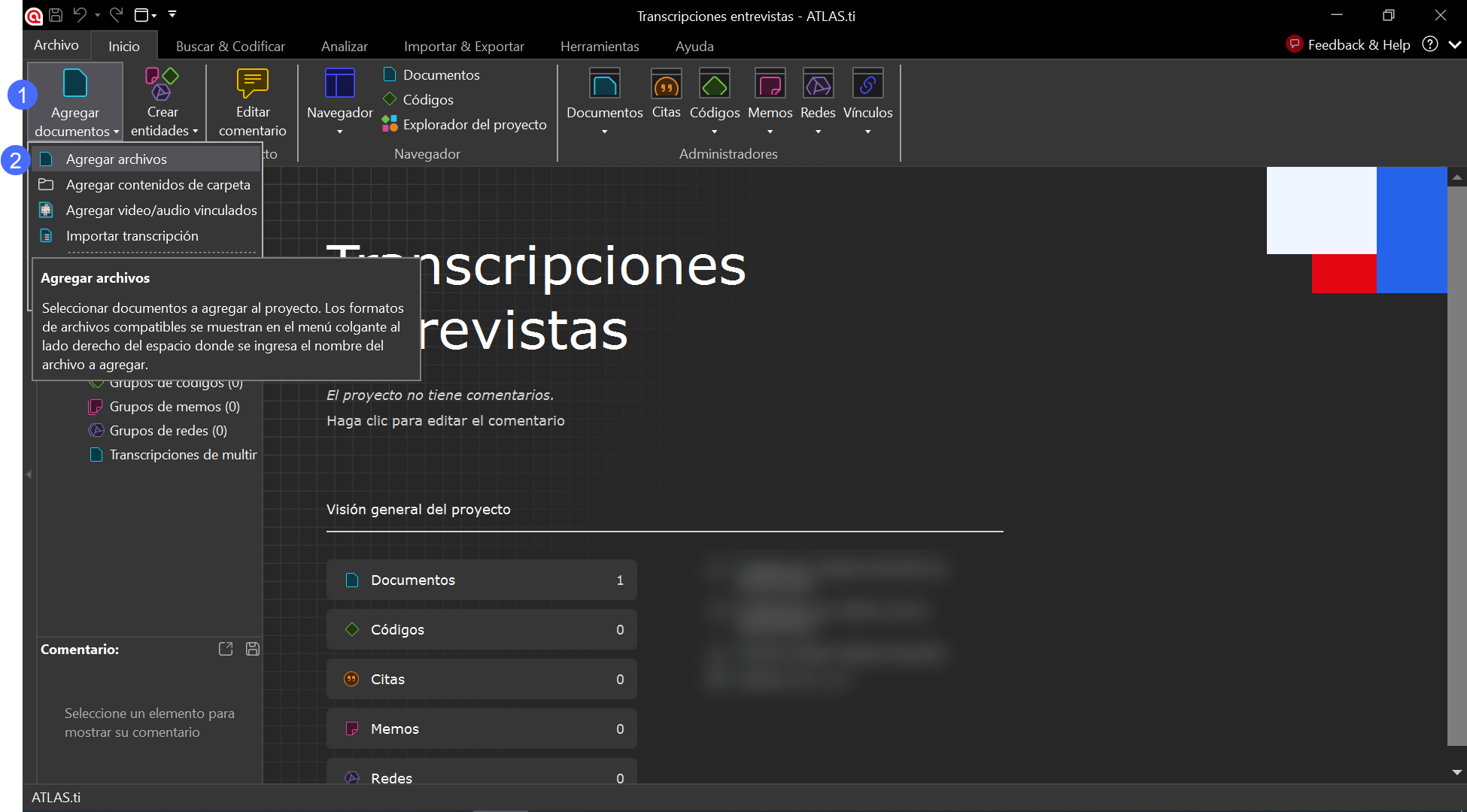Image resolution: width=1467 pixels, height=812 pixels.
Task: Open Documentos in the Navegador group
Action: 431,75
